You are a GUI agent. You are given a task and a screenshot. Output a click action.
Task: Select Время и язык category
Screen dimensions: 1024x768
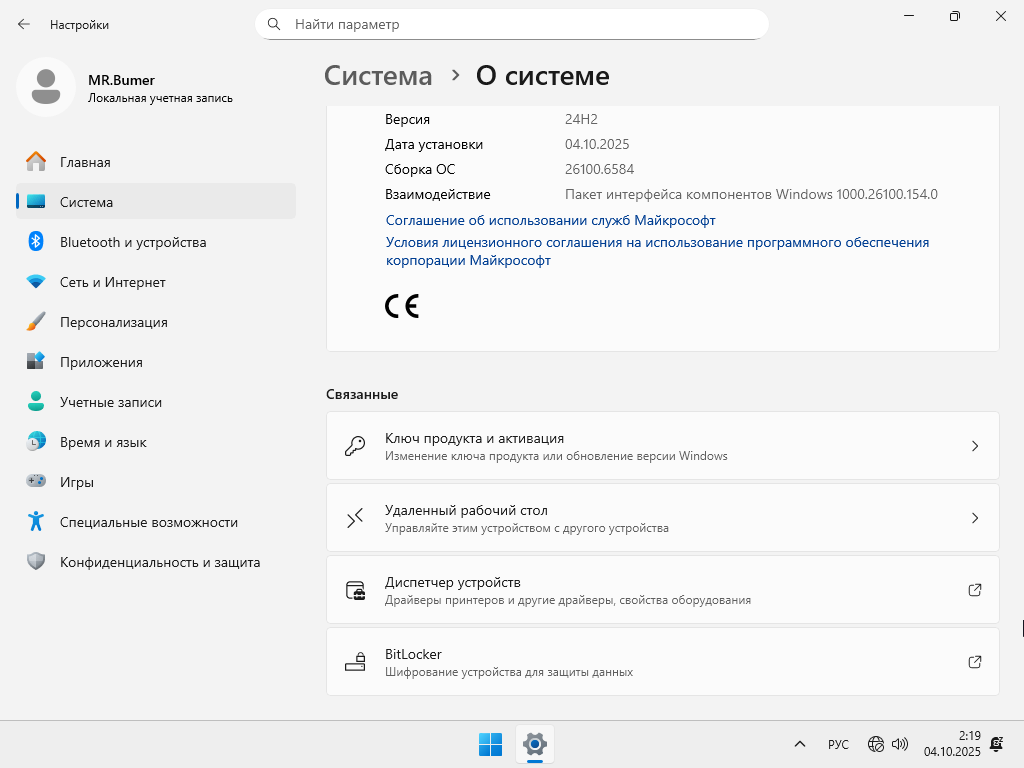103,442
